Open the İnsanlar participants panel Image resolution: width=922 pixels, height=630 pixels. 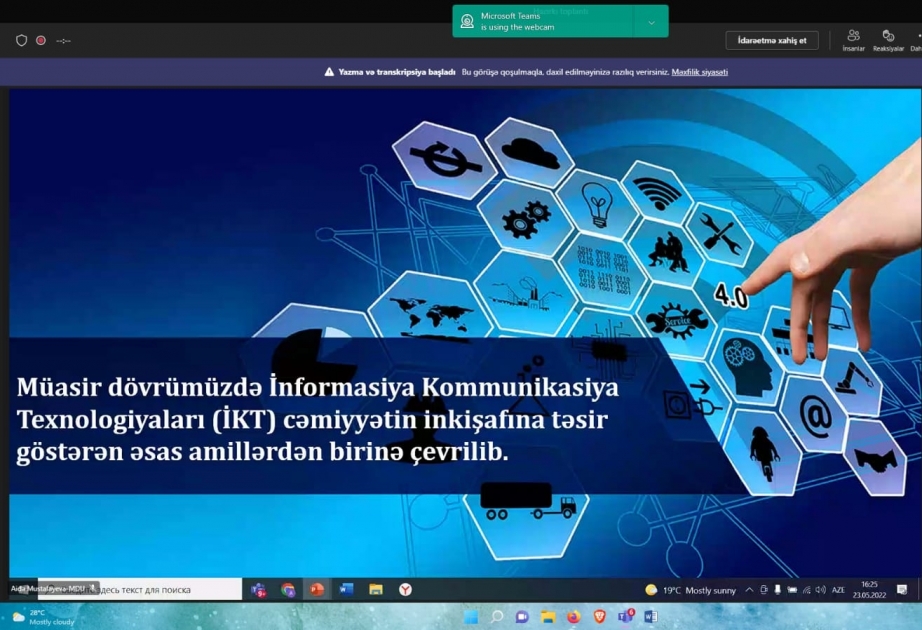click(x=853, y=40)
